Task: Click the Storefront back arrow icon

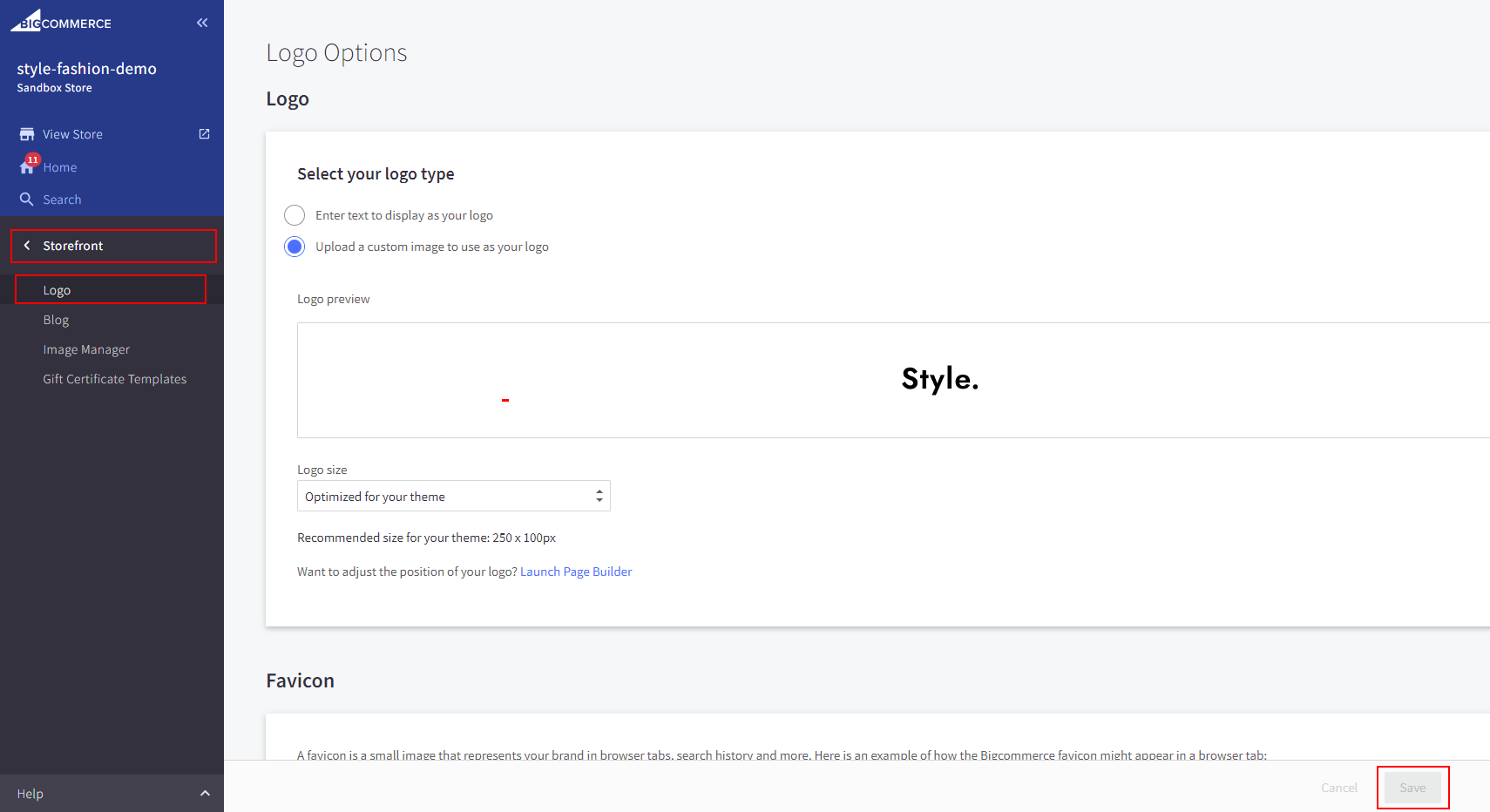Action: [x=27, y=246]
